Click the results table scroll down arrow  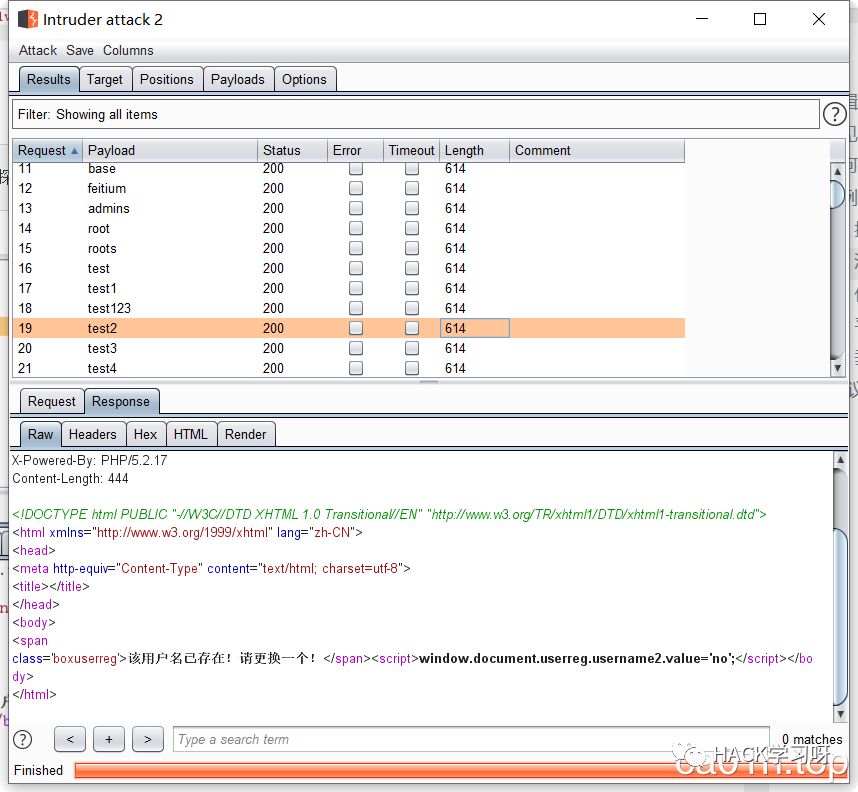click(837, 369)
